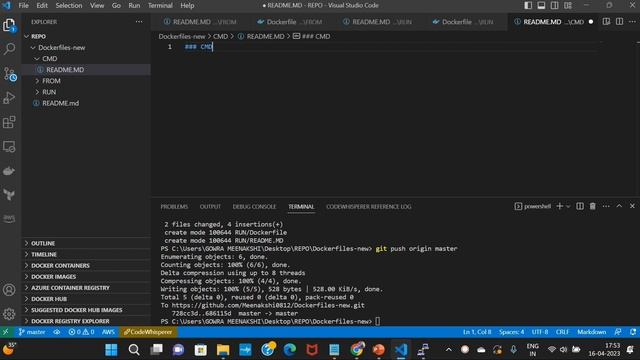The width and height of the screenshot is (640, 360).
Task: Open the Manage gear icon
Action: coord(9,314)
